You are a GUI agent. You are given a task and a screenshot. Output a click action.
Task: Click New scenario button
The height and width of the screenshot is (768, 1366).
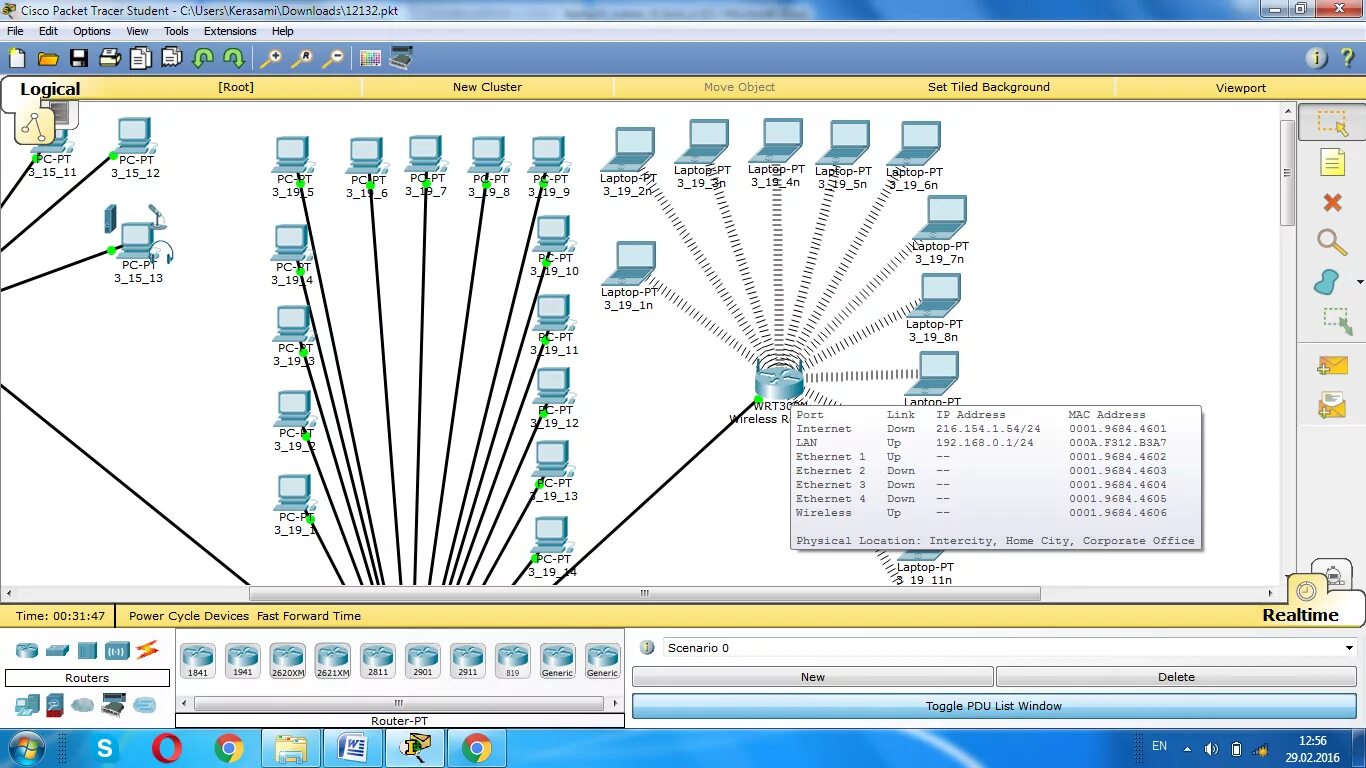click(813, 677)
